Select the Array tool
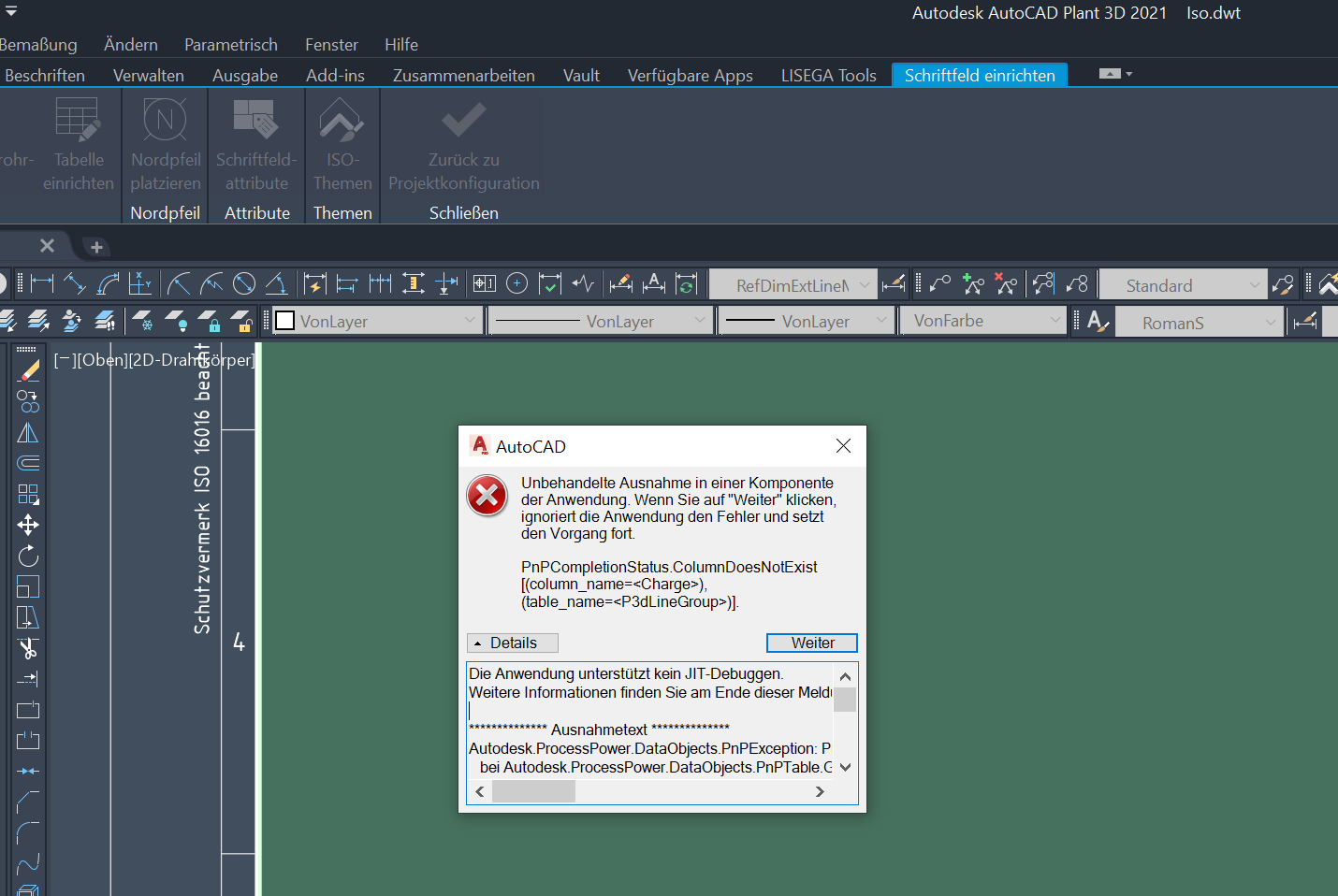1338x896 pixels. click(28, 494)
